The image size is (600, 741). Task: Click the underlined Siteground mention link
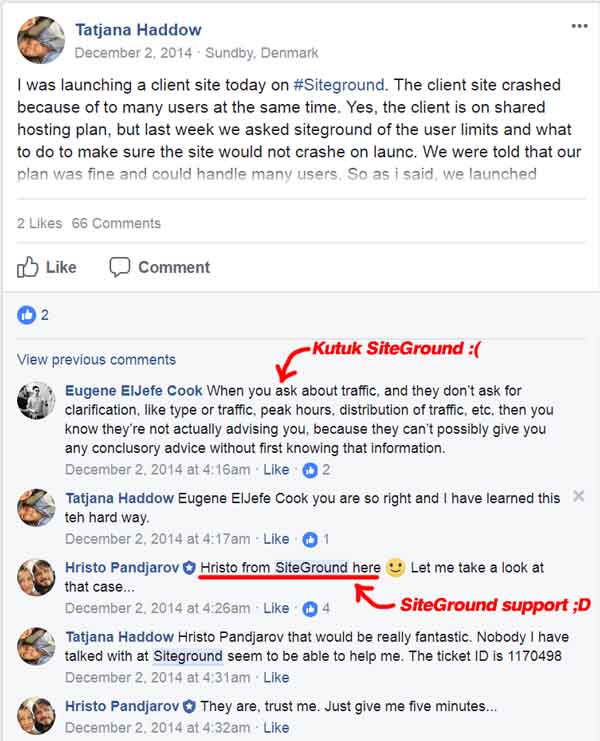pos(188,656)
